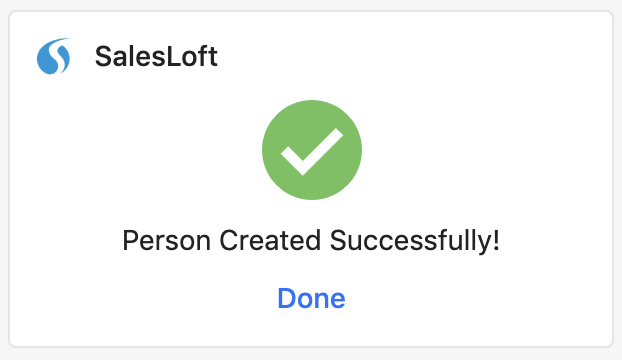Dismiss the dialog via Done
Viewport: 622px width, 360px height.
(x=311, y=298)
